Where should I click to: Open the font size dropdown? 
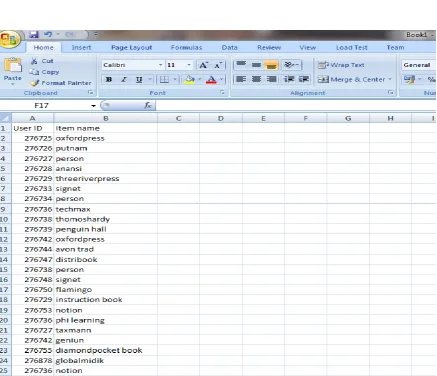(189, 65)
